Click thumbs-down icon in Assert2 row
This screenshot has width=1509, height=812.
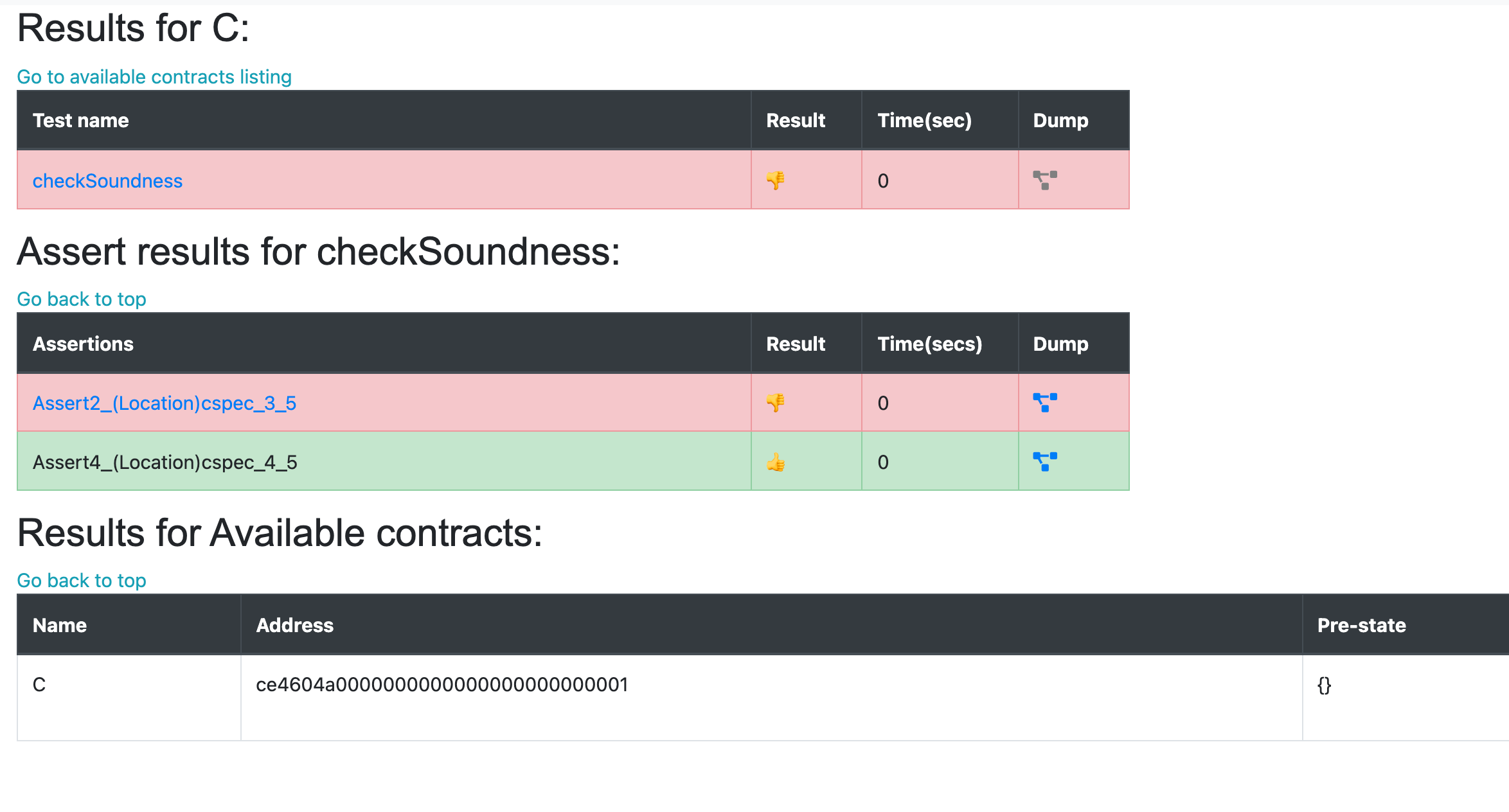point(776,403)
